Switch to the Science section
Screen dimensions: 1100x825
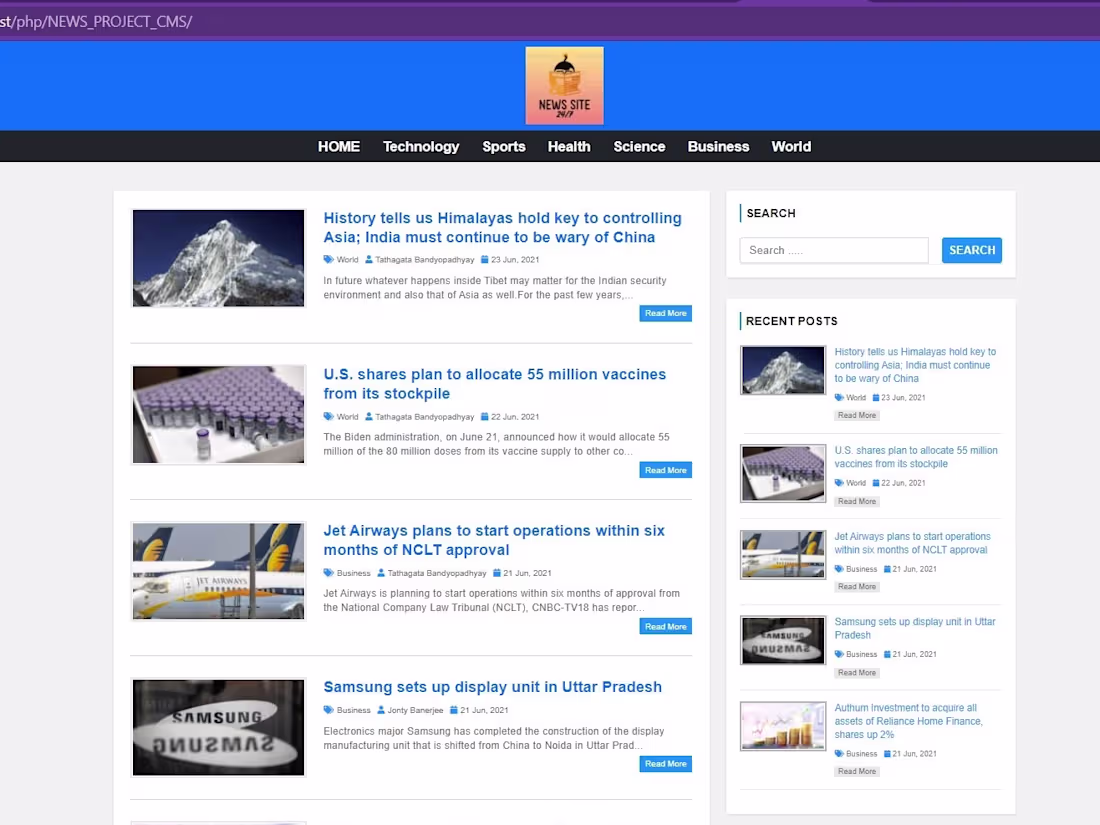[639, 146]
